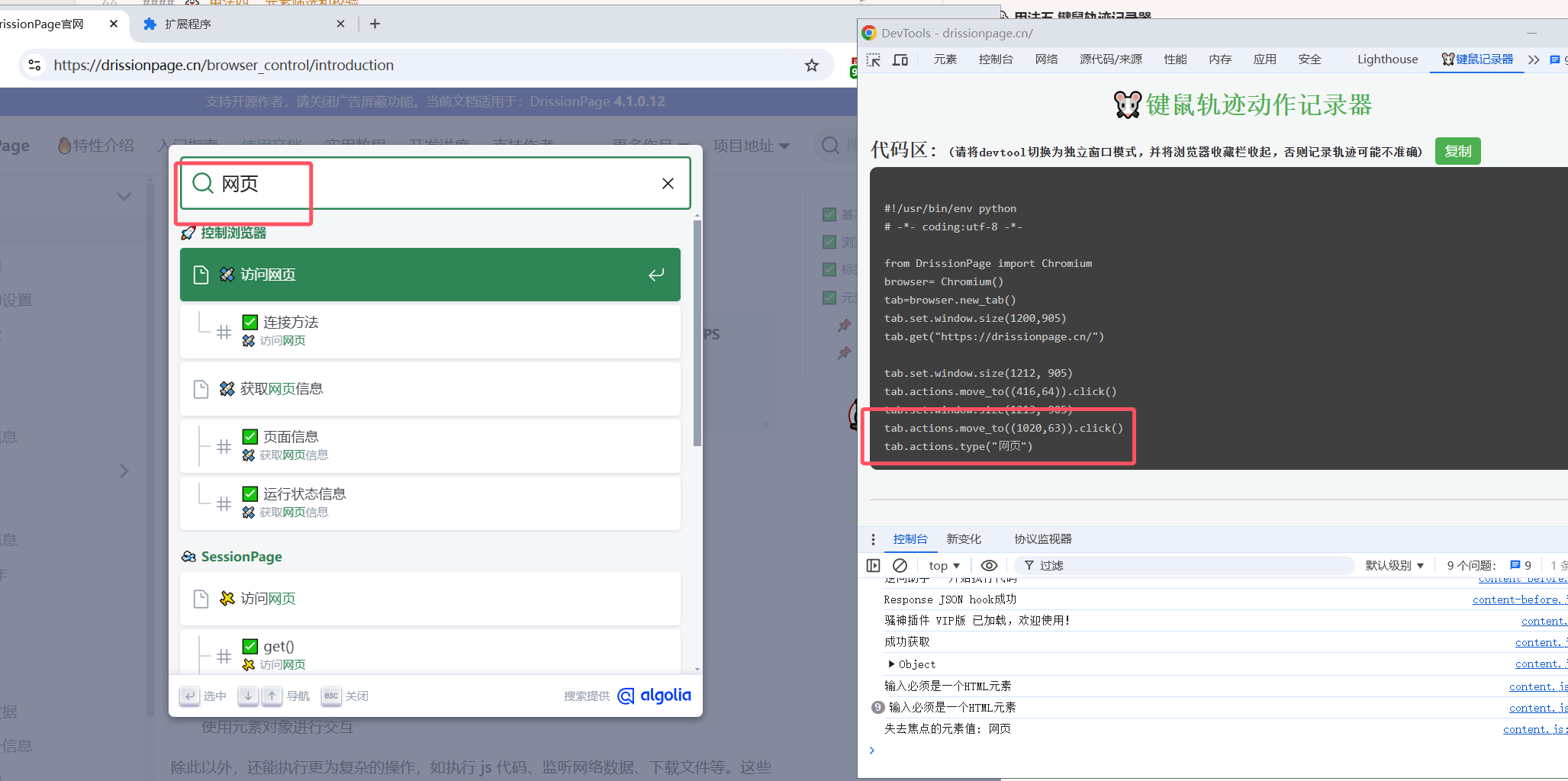
Task: Open the 协议监视器 drawer tab
Action: point(1043,539)
